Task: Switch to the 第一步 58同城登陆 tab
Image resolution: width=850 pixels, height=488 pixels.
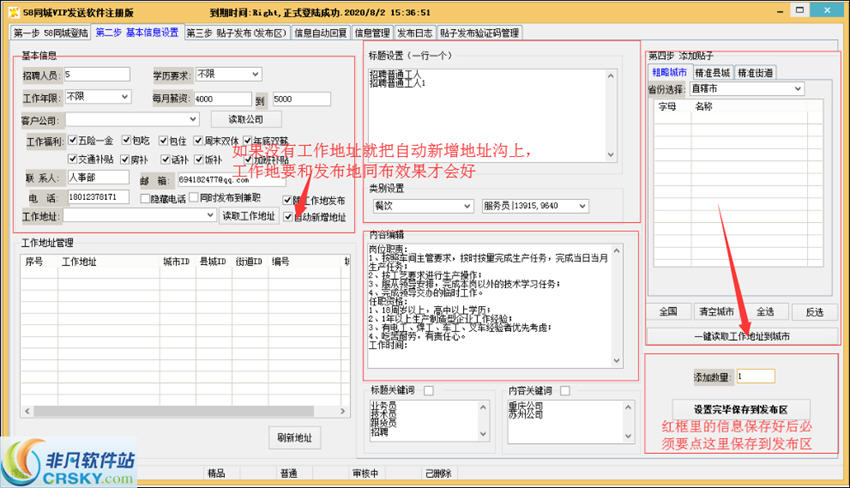Action: coord(50,33)
